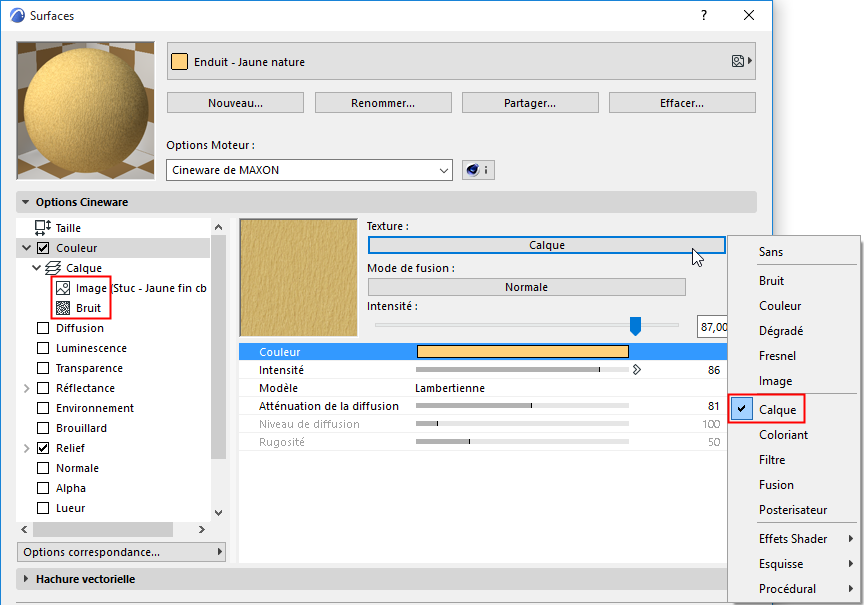
Task: Click the surface selector icon beside Enduit name
Action: [x=739, y=61]
